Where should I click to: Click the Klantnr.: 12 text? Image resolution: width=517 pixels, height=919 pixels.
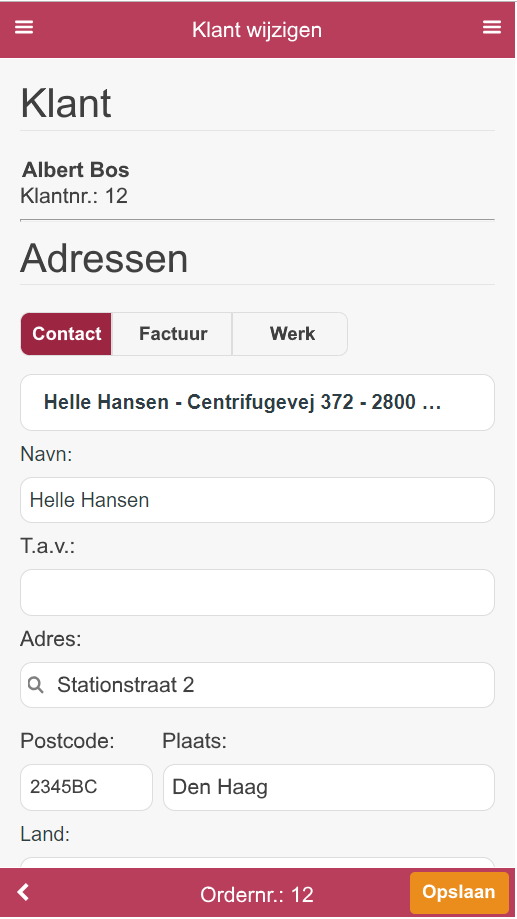pos(74,196)
